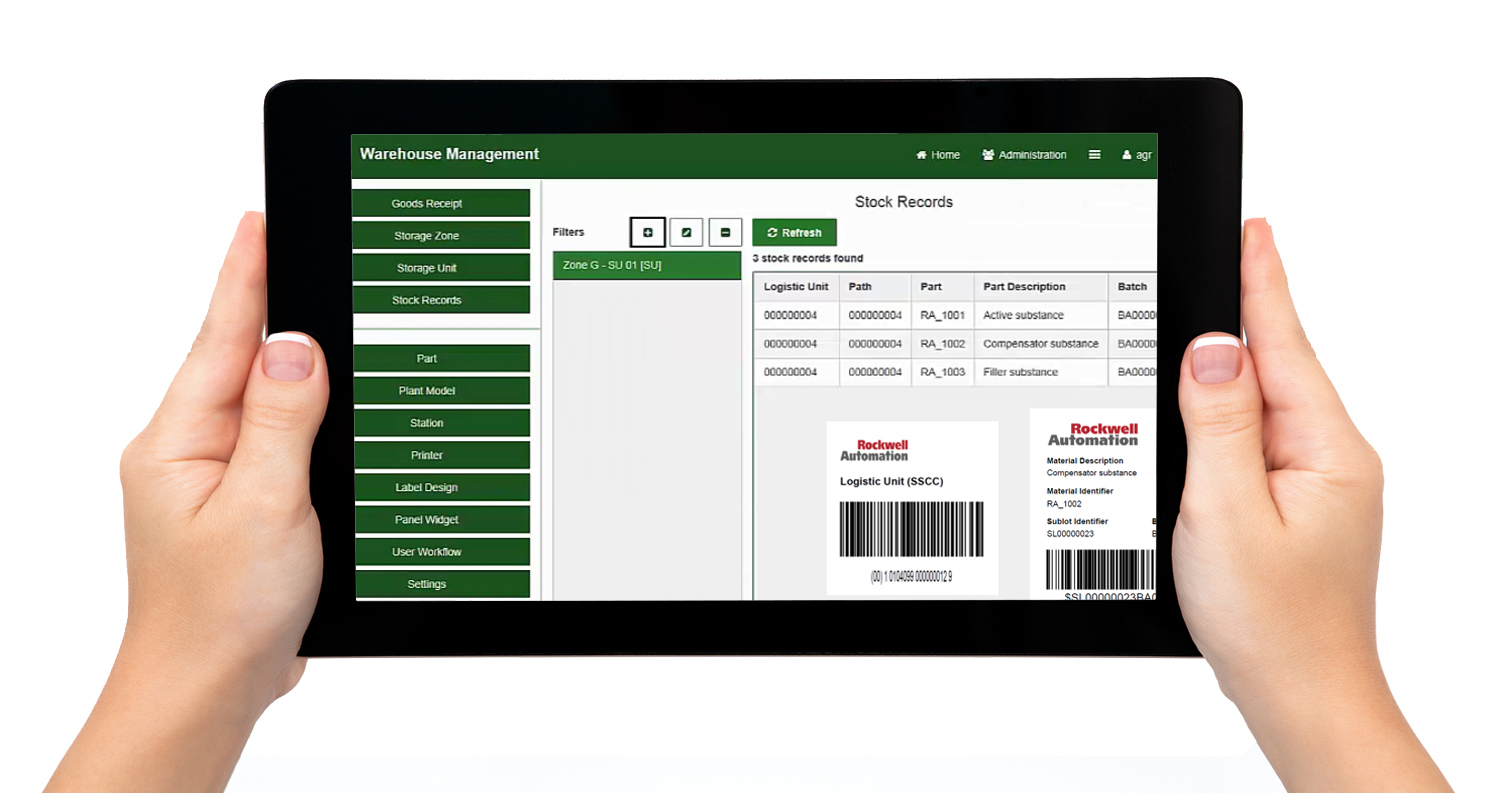Select the Home menu item
Viewport: 1500px width, 793px height.
pos(938,155)
